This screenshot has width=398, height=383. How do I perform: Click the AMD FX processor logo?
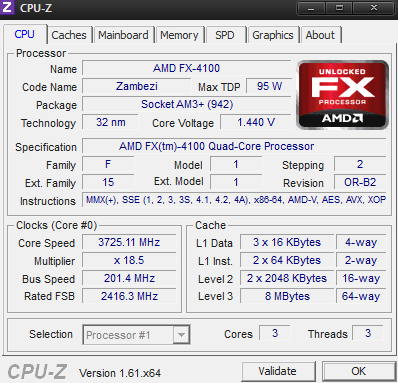(342, 95)
